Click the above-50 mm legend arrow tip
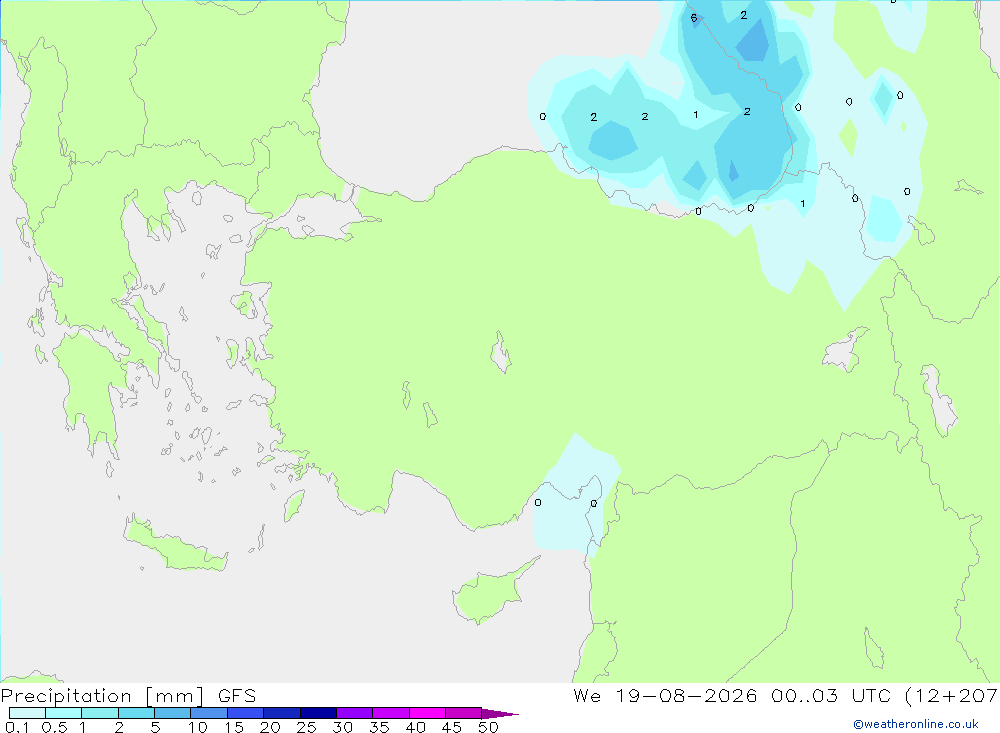Screen dimensions: 1000x733 (500, 713)
